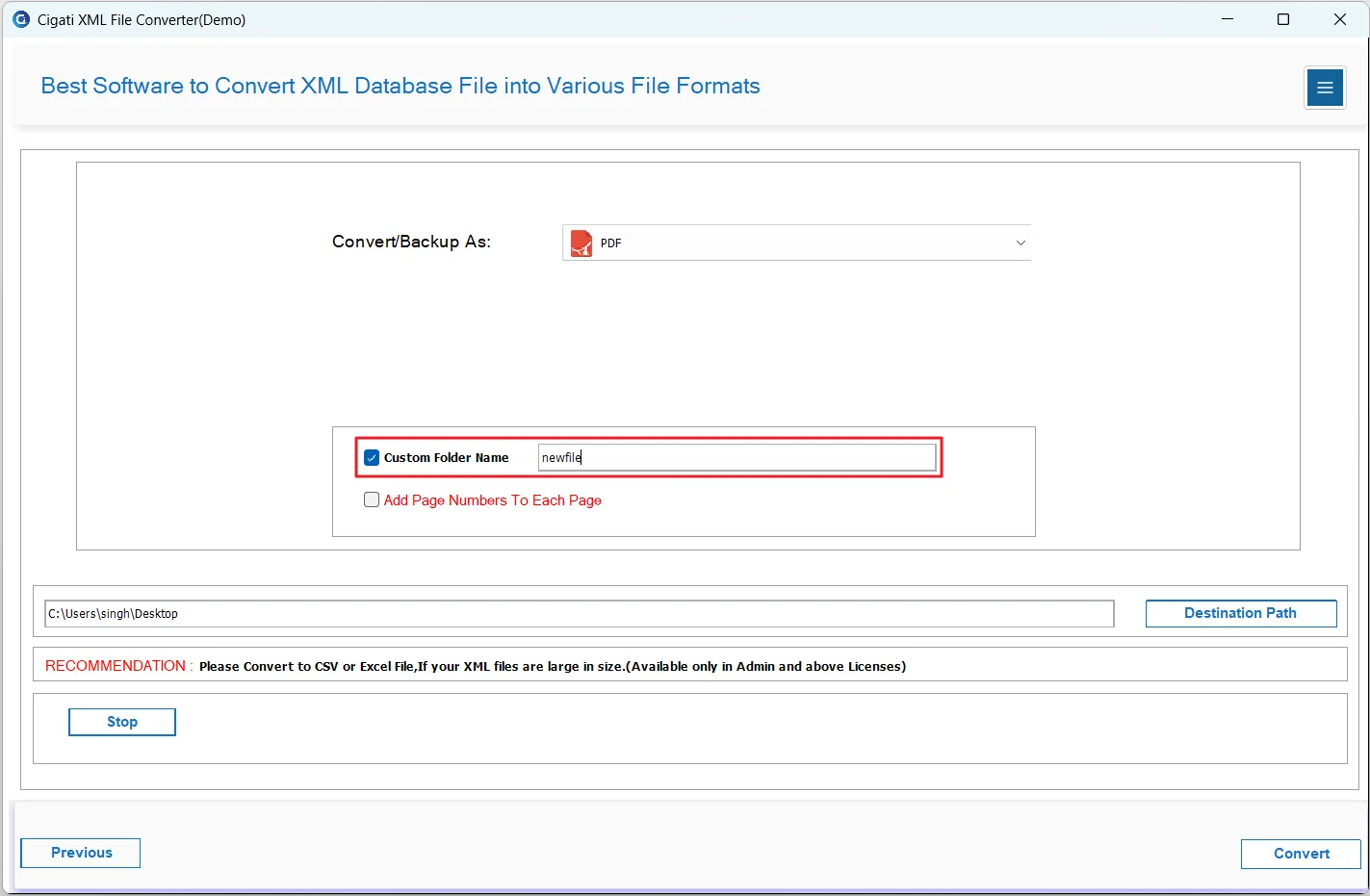Click the Cigati app logo in title bar
Viewport: 1370px width, 896px height.
pyautogui.click(x=21, y=19)
